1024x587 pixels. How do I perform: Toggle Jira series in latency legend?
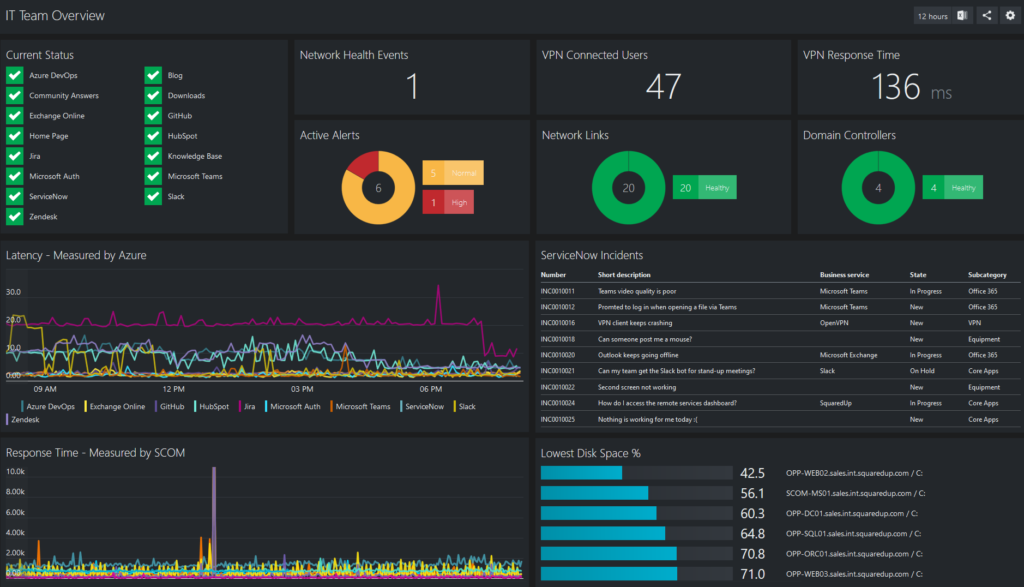pos(247,406)
